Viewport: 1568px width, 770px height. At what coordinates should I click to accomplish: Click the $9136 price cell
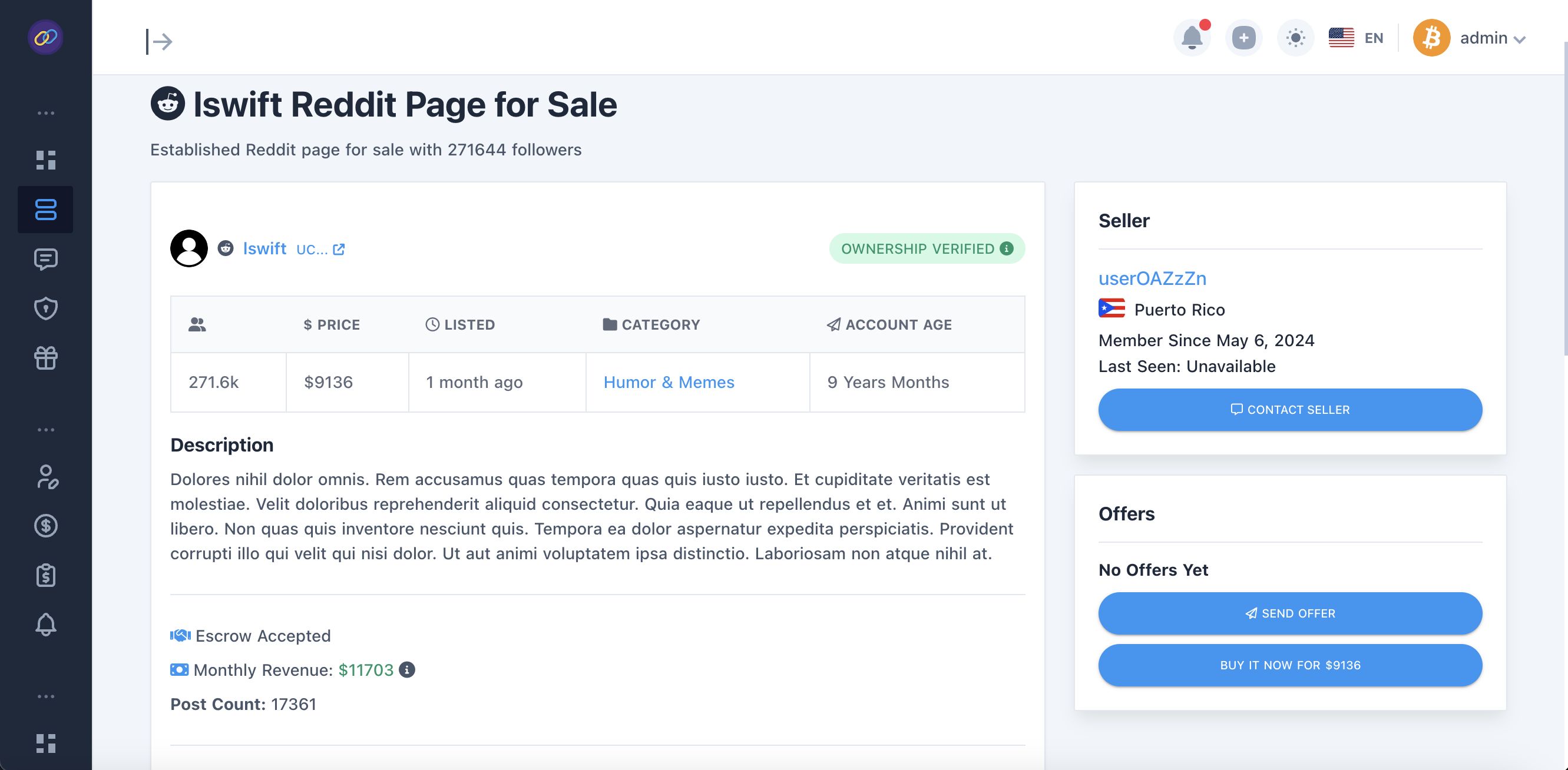(348, 382)
